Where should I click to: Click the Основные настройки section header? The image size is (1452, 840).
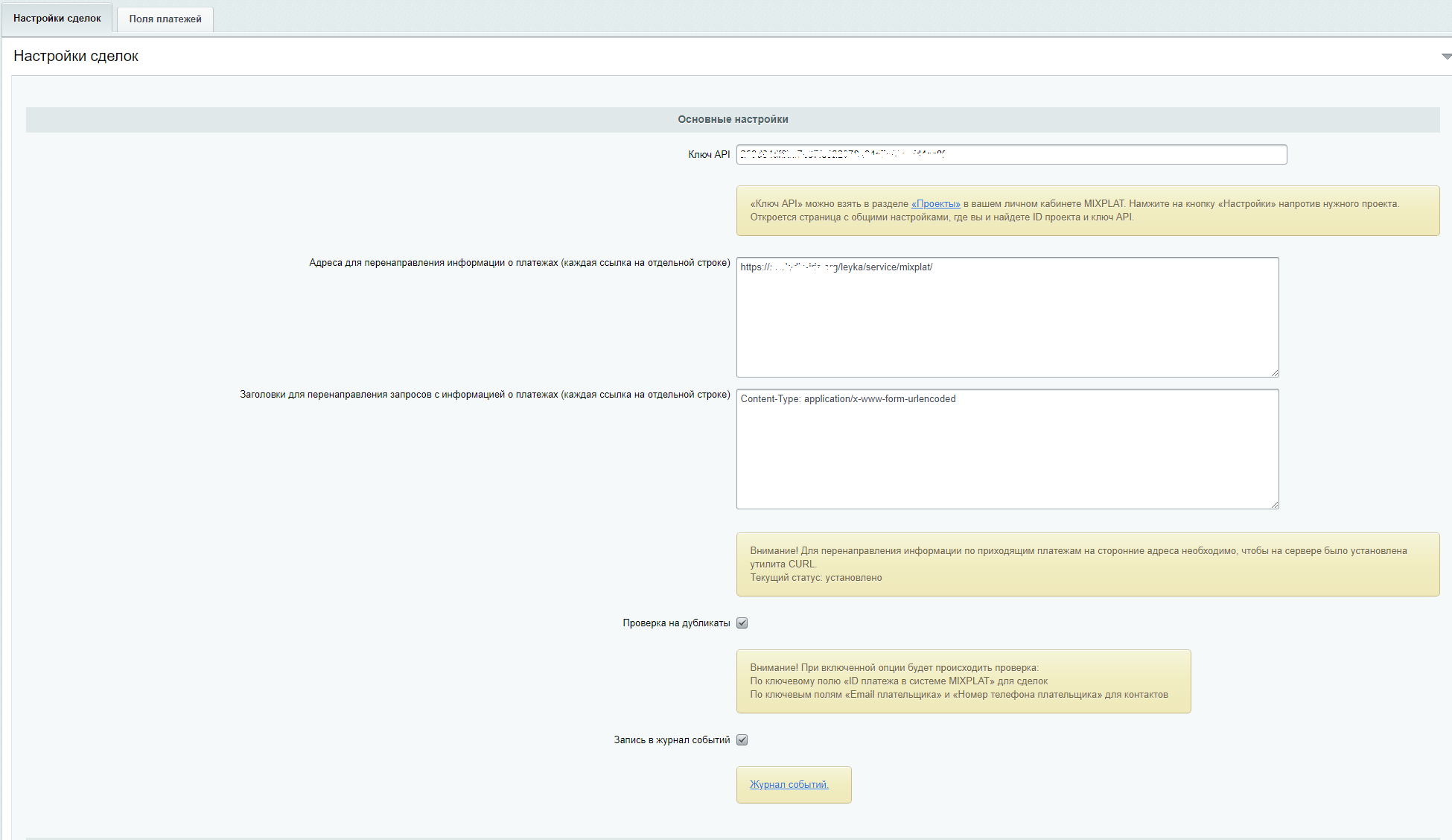(x=732, y=119)
